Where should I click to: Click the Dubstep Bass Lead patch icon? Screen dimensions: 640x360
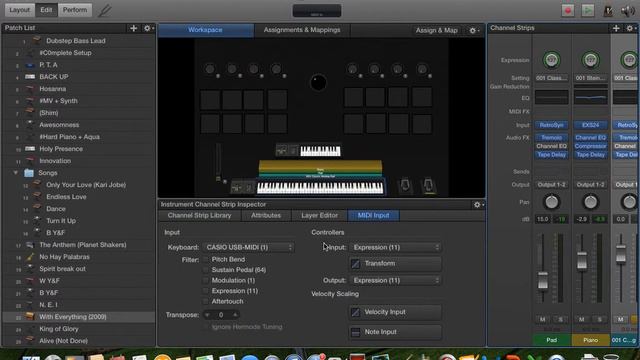(x=37, y=40)
